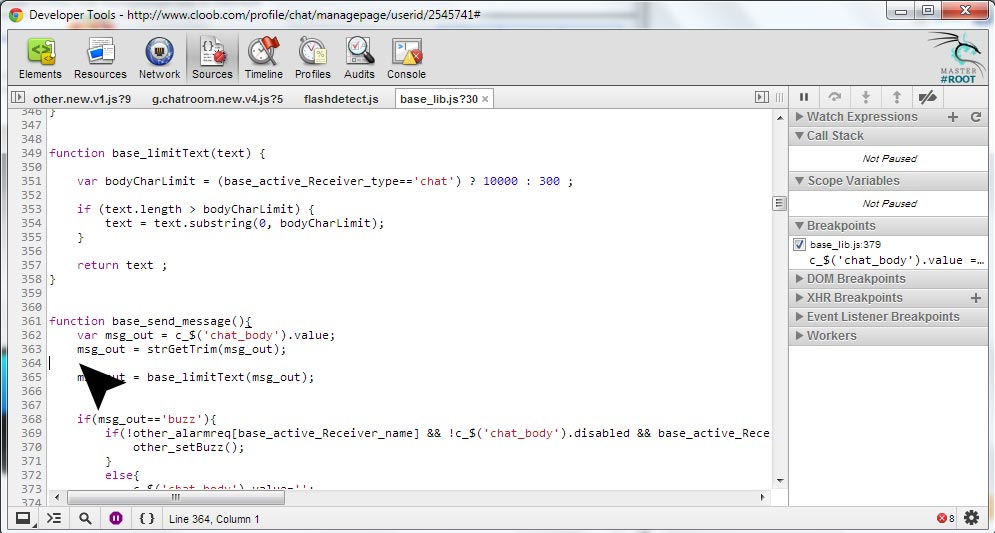Click the error count indicator

coord(945,518)
